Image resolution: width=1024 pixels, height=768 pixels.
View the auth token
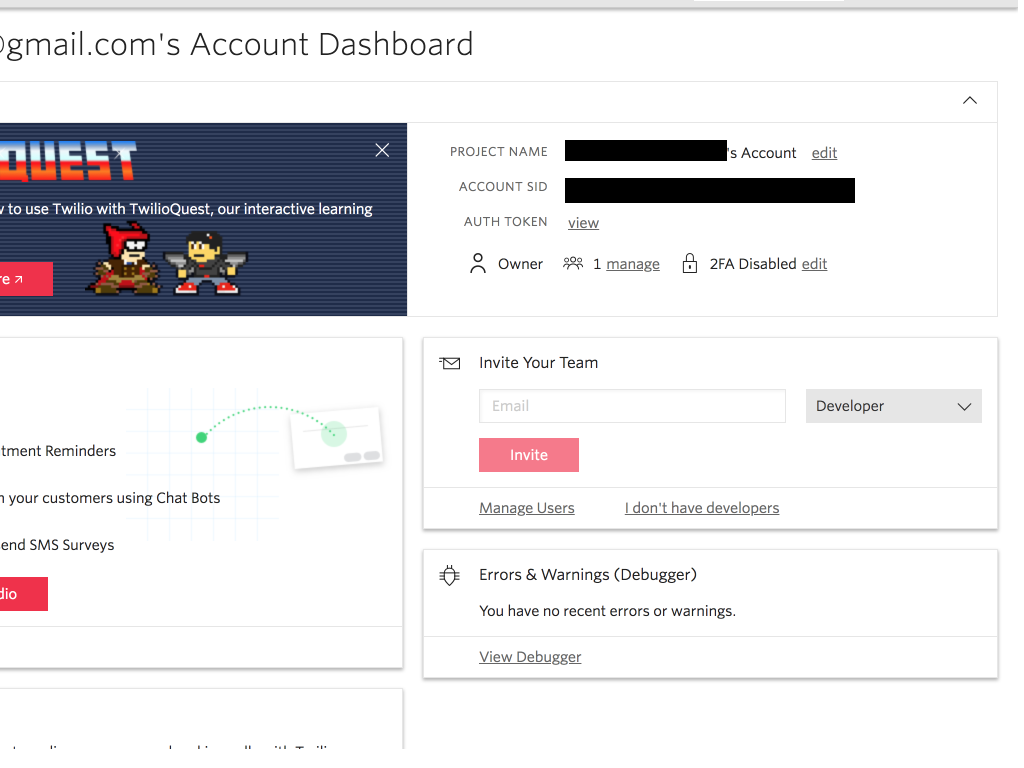583,223
